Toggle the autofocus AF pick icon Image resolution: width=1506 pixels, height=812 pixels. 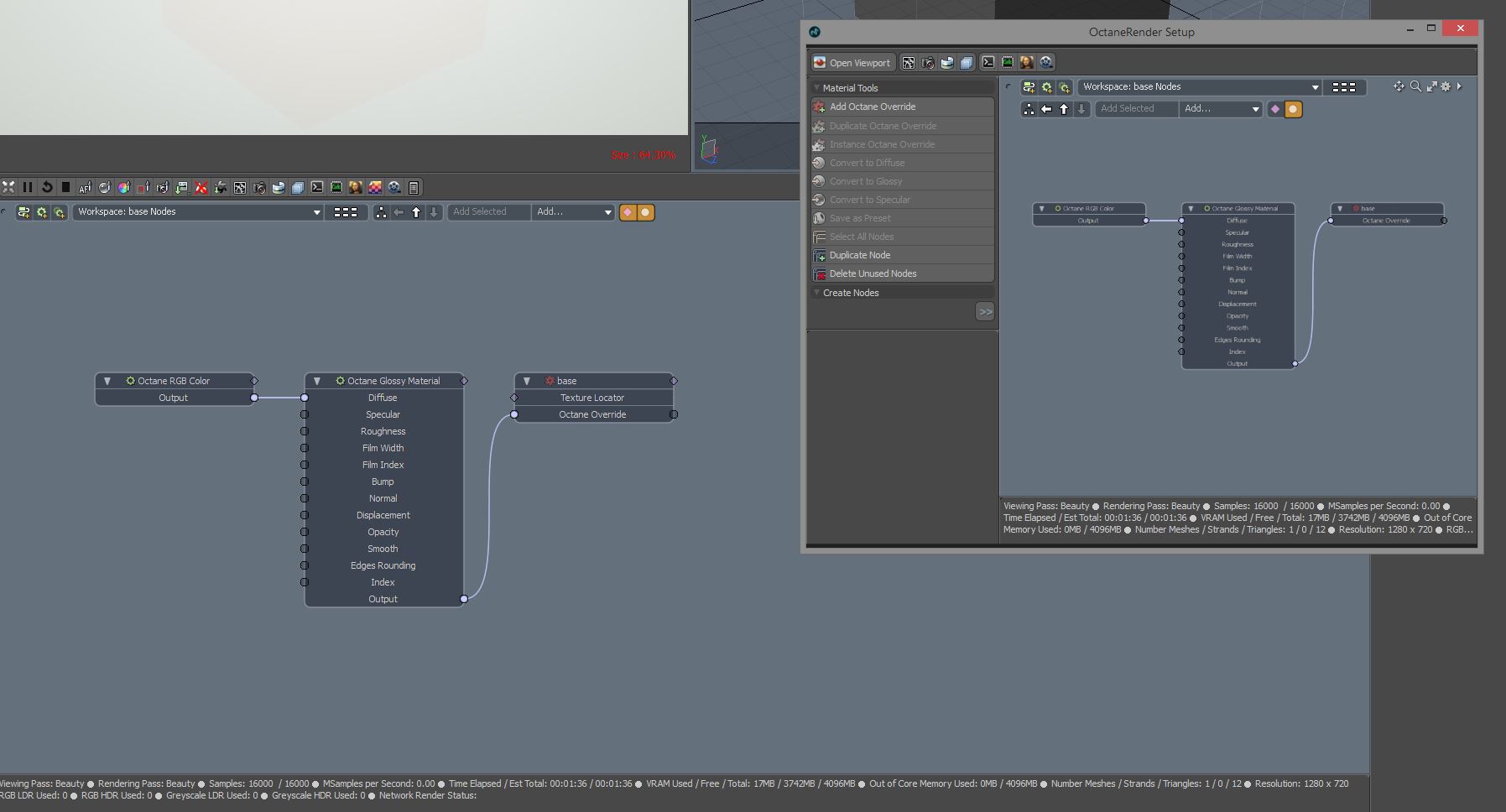[85, 187]
